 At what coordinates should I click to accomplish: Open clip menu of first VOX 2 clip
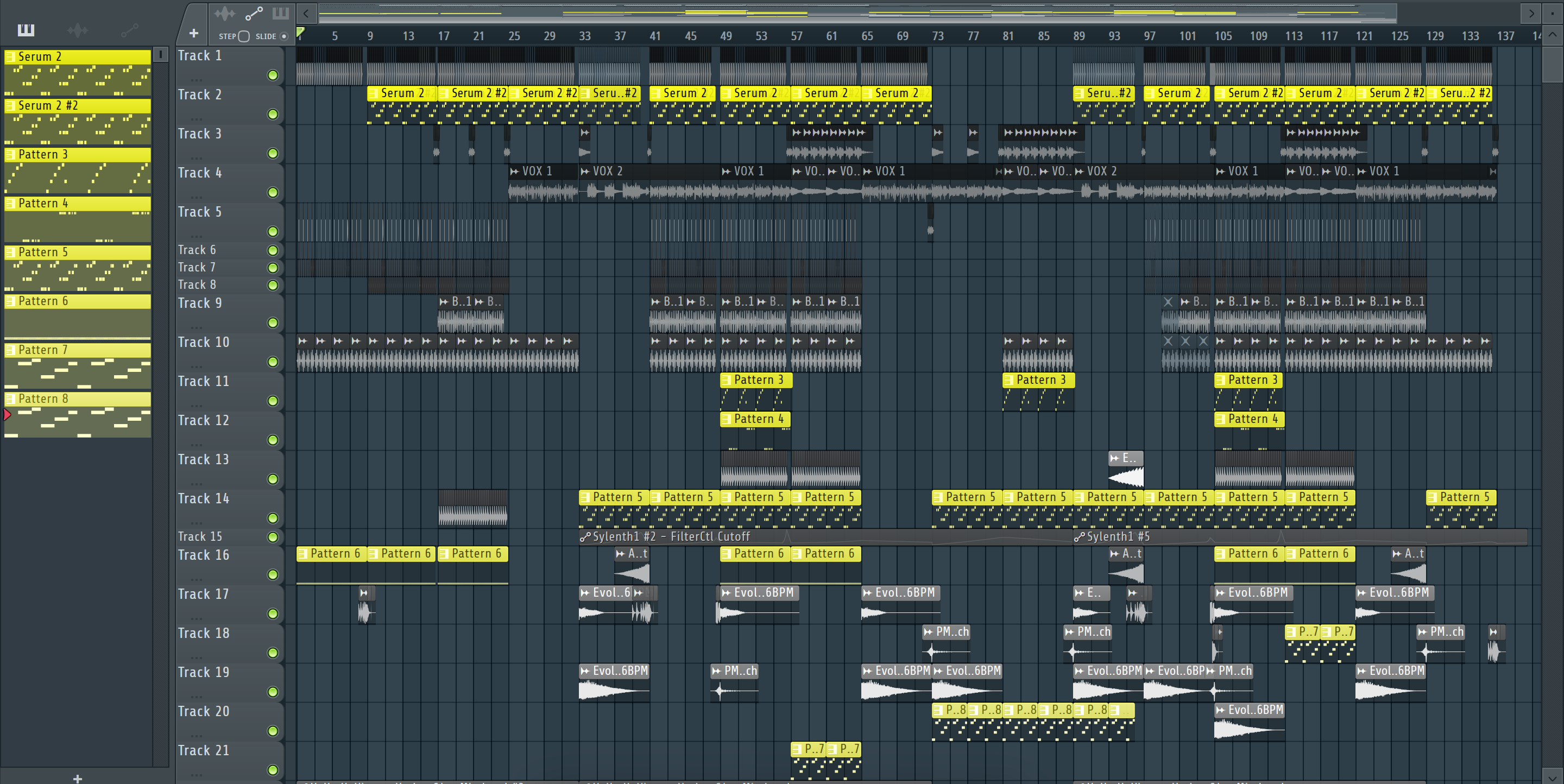(x=585, y=172)
